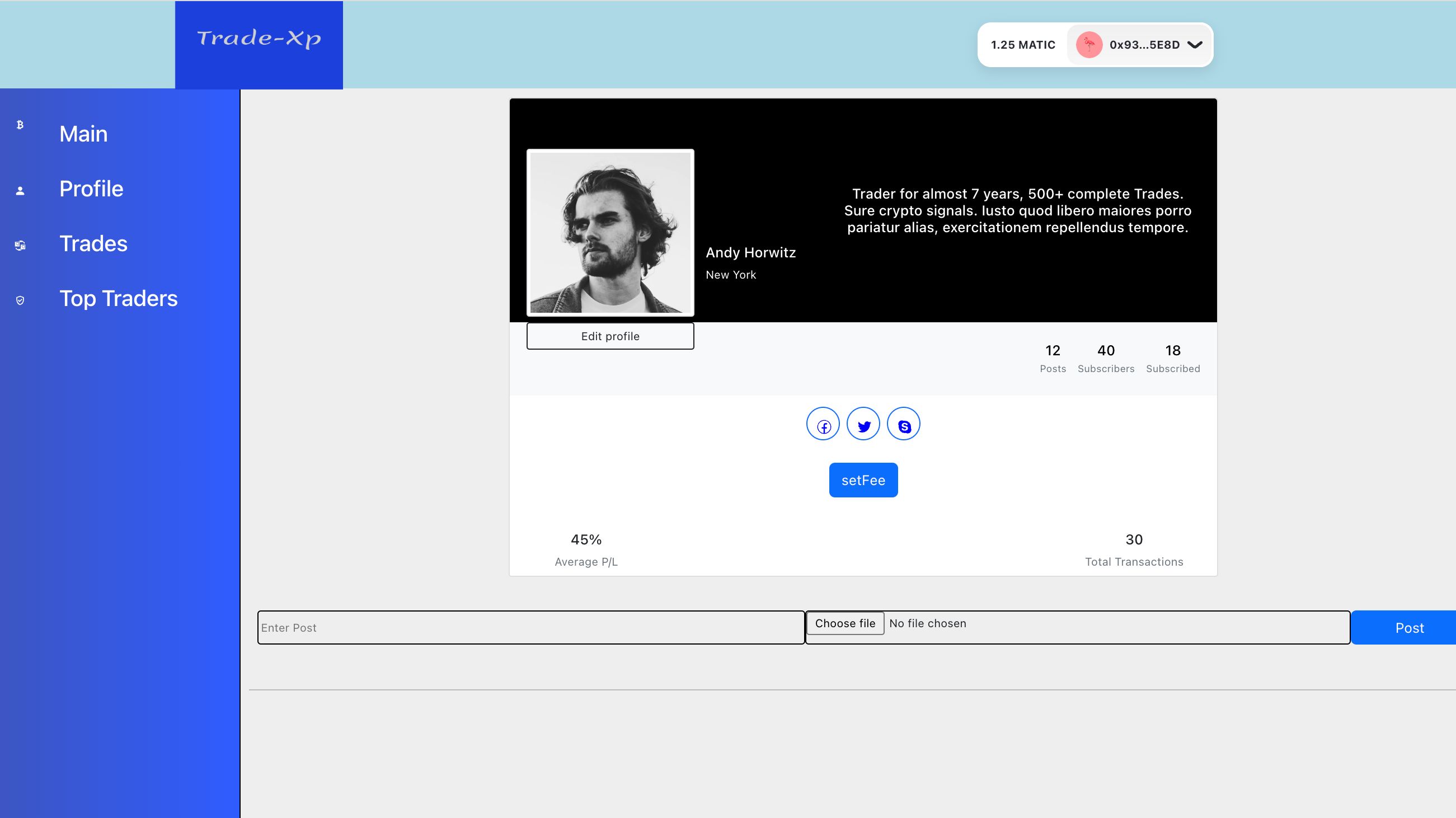1456x818 pixels.
Task: Click the Twitter icon on profile
Action: [863, 424]
